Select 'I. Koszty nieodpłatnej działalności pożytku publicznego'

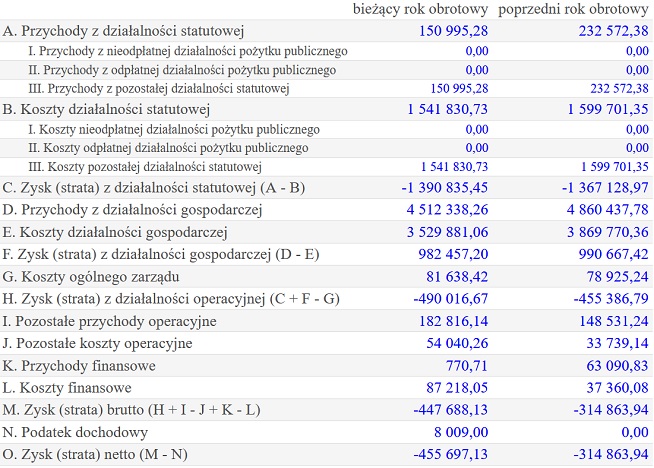click(x=174, y=130)
